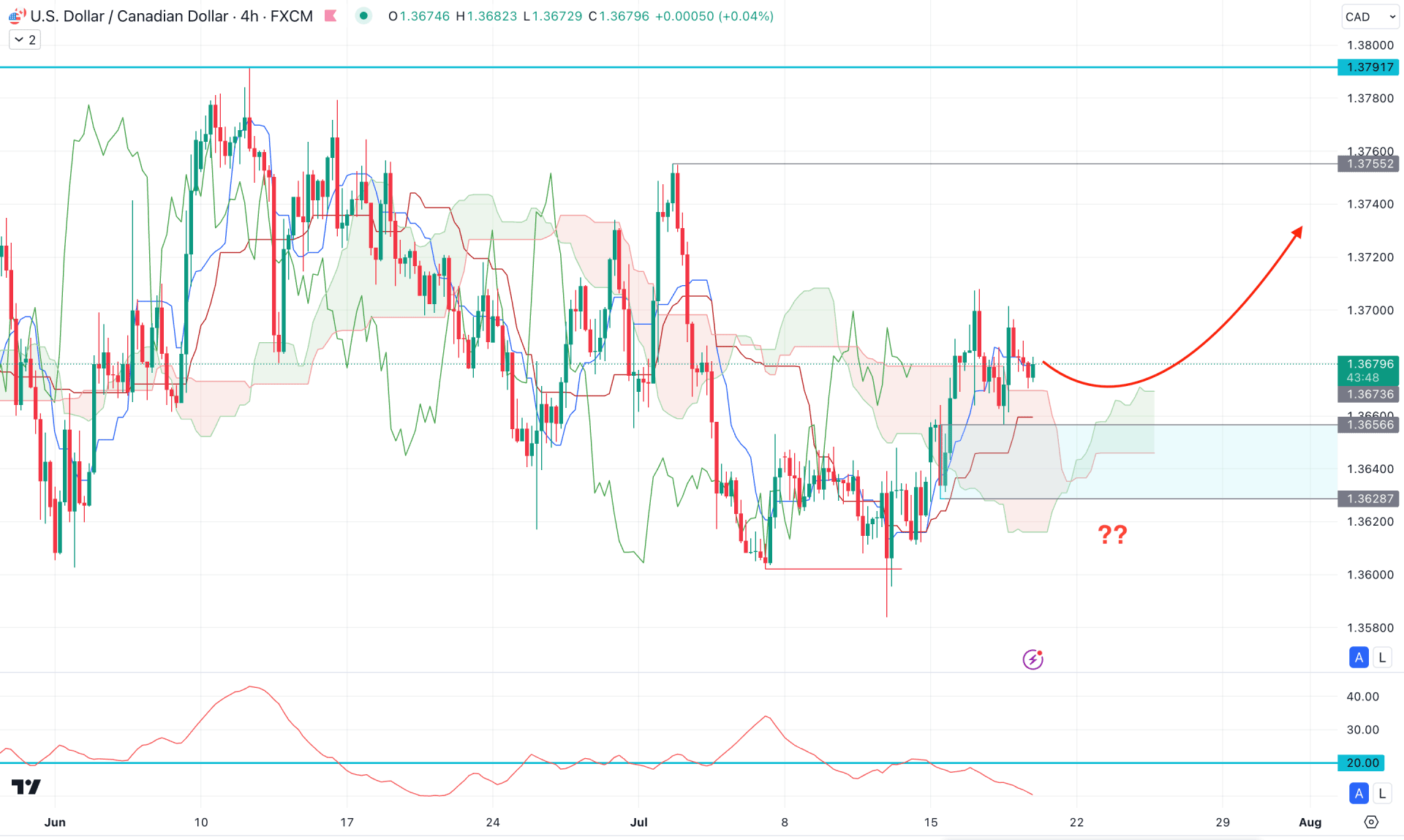Click the pink flag marker beside FXCM
The image size is (1404, 840).
(331, 16)
